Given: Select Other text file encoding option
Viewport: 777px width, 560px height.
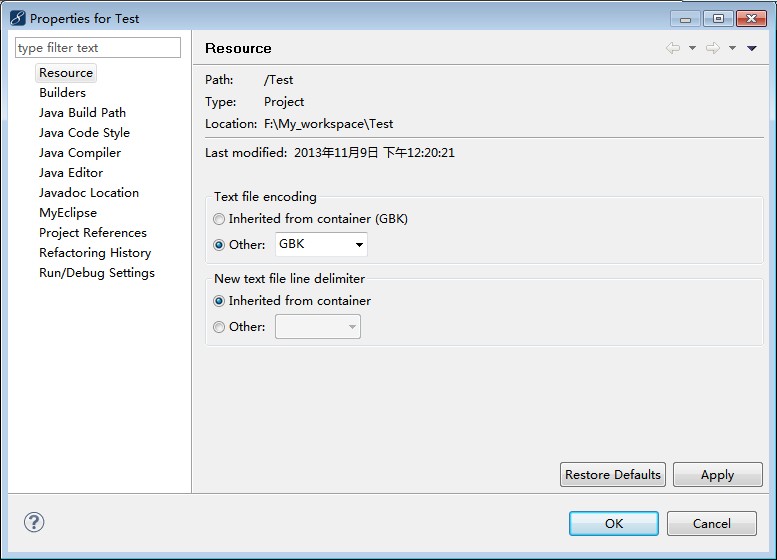Looking at the screenshot, I should 220,245.
